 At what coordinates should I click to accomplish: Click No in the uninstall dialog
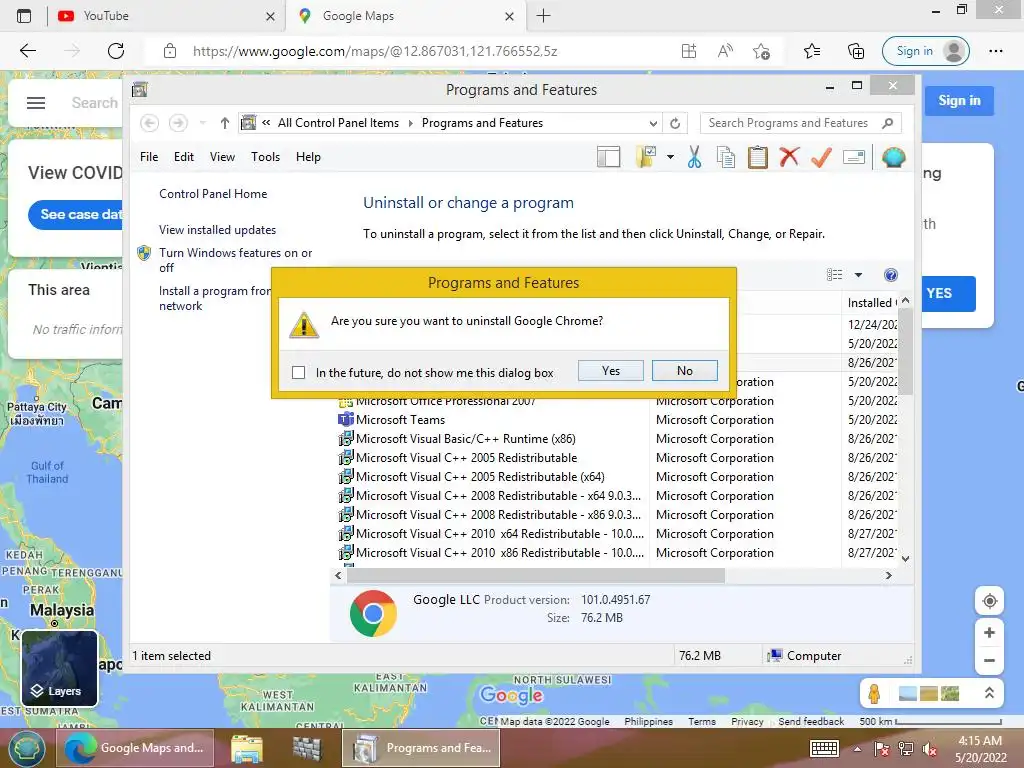tap(684, 371)
